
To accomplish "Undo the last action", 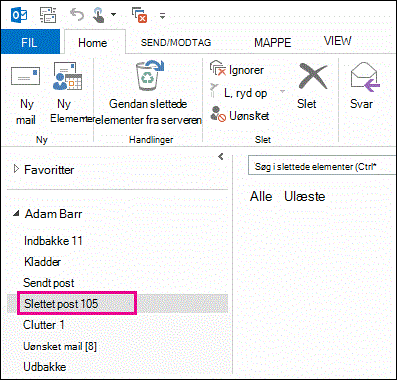I will tap(77, 15).
